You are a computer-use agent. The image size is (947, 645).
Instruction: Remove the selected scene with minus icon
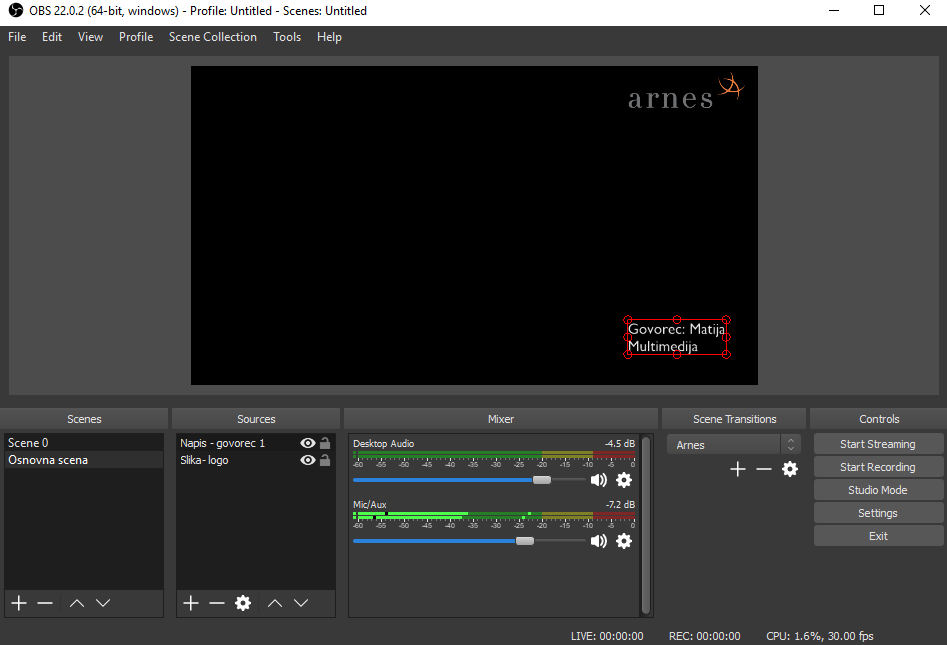pos(45,603)
